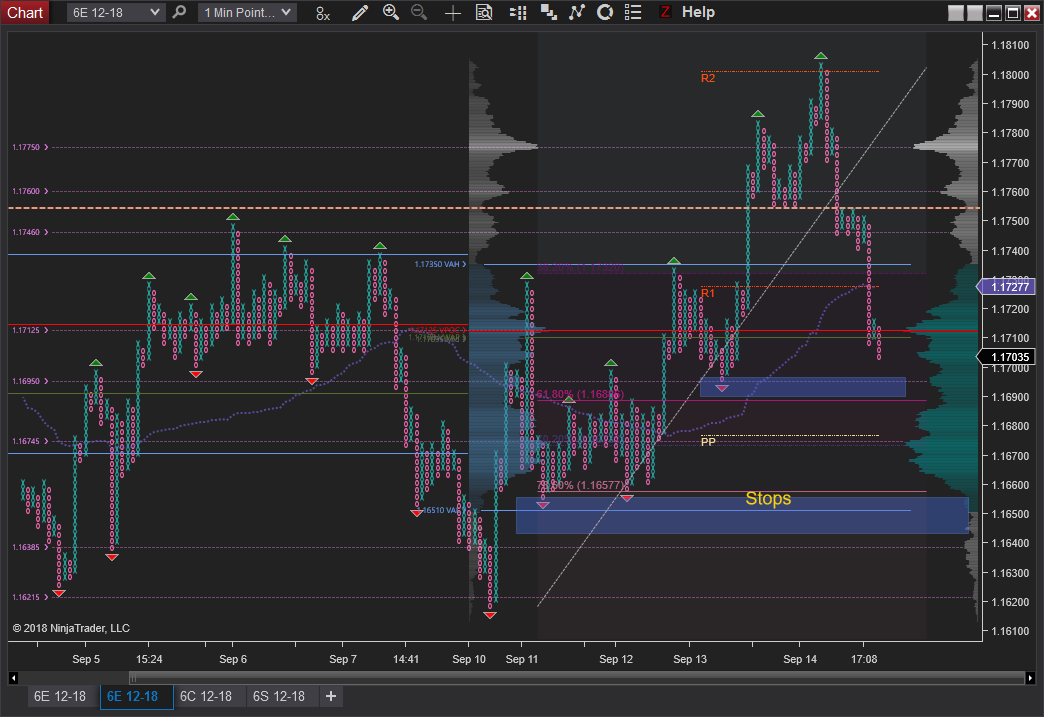The image size is (1044, 717).
Task: Click the horizontal scrollbar thumb
Action: (x=577, y=678)
